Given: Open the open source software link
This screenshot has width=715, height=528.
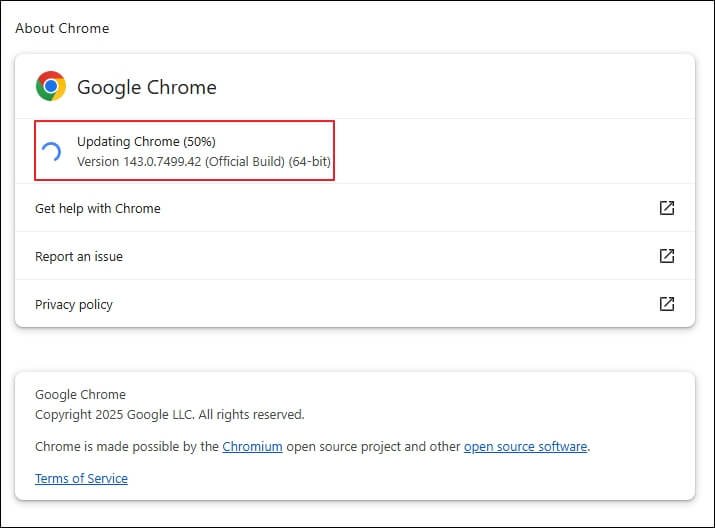Looking at the screenshot, I should (x=525, y=446).
